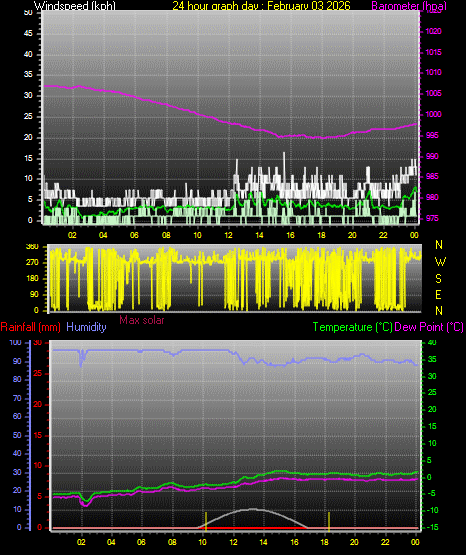Click '1020' on the Barometer axis

coord(433,32)
